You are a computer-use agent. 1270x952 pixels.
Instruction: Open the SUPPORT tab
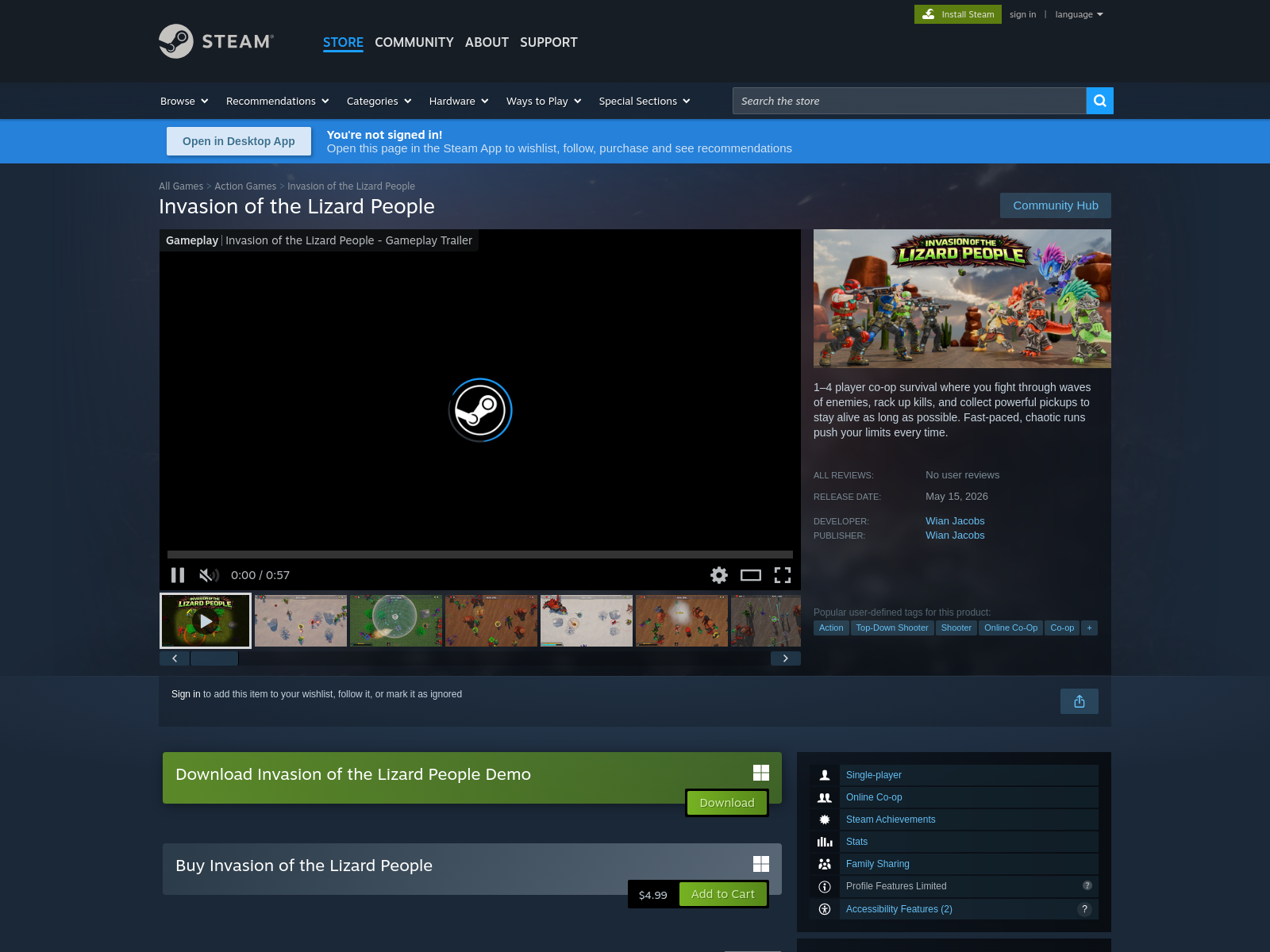coord(548,42)
